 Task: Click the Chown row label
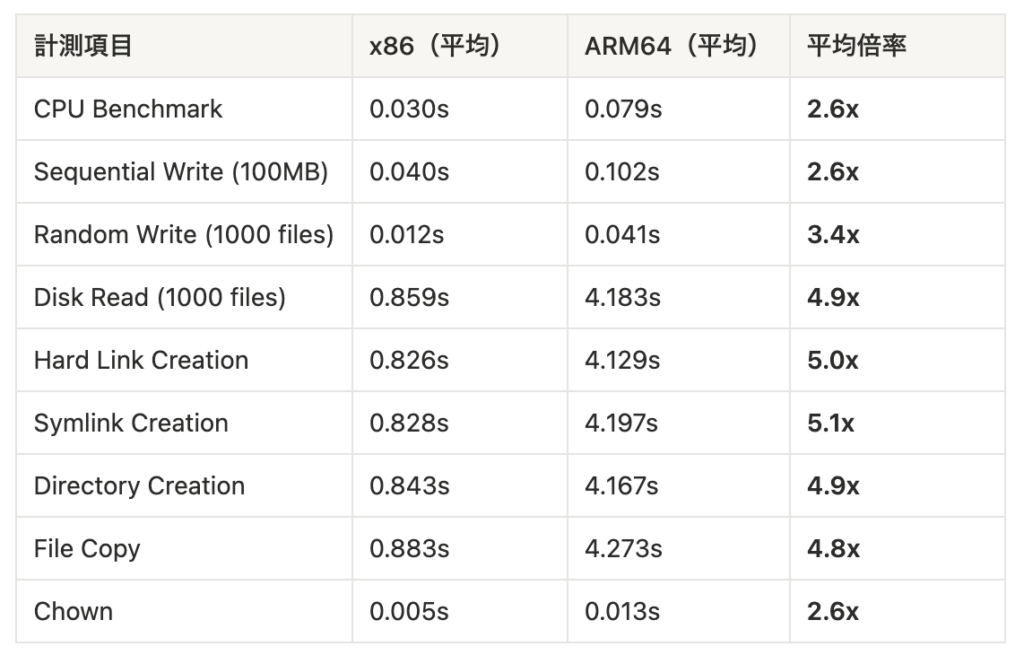tap(73, 611)
